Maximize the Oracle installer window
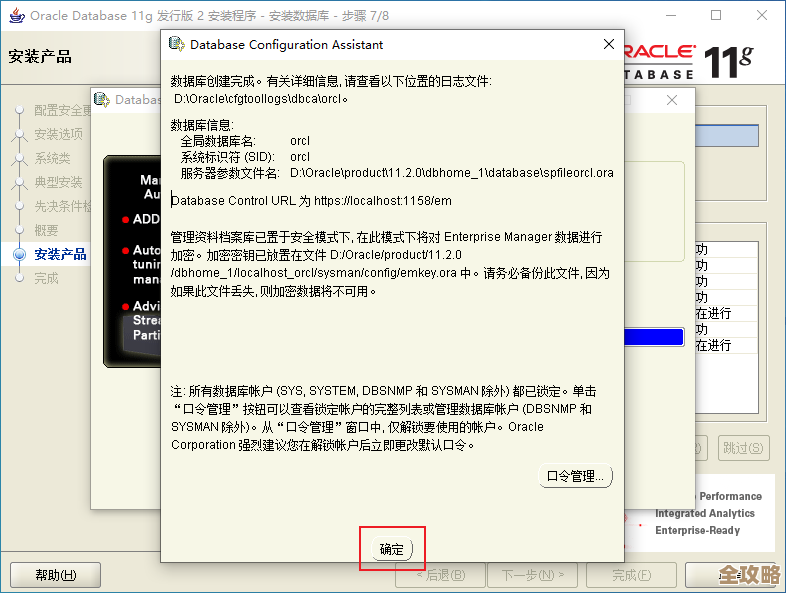 [716, 15]
